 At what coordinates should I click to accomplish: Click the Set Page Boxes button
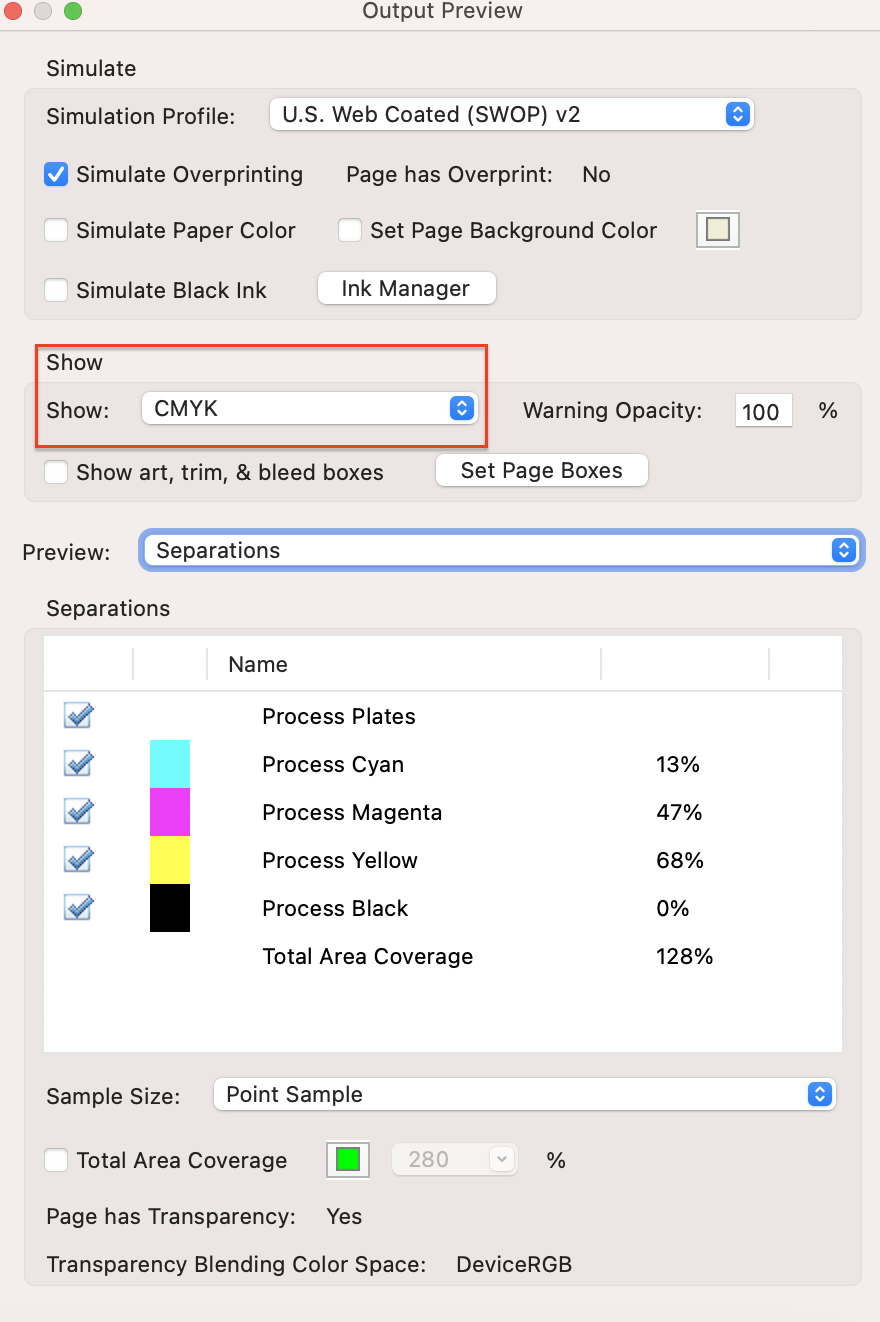[541, 470]
